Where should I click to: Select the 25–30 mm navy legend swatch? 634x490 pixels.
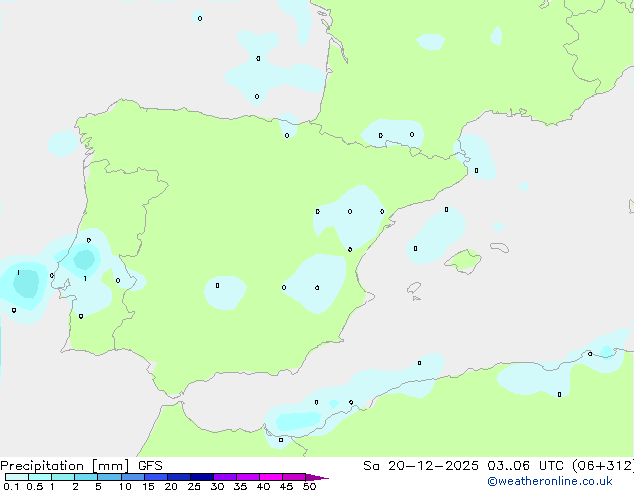point(202,477)
